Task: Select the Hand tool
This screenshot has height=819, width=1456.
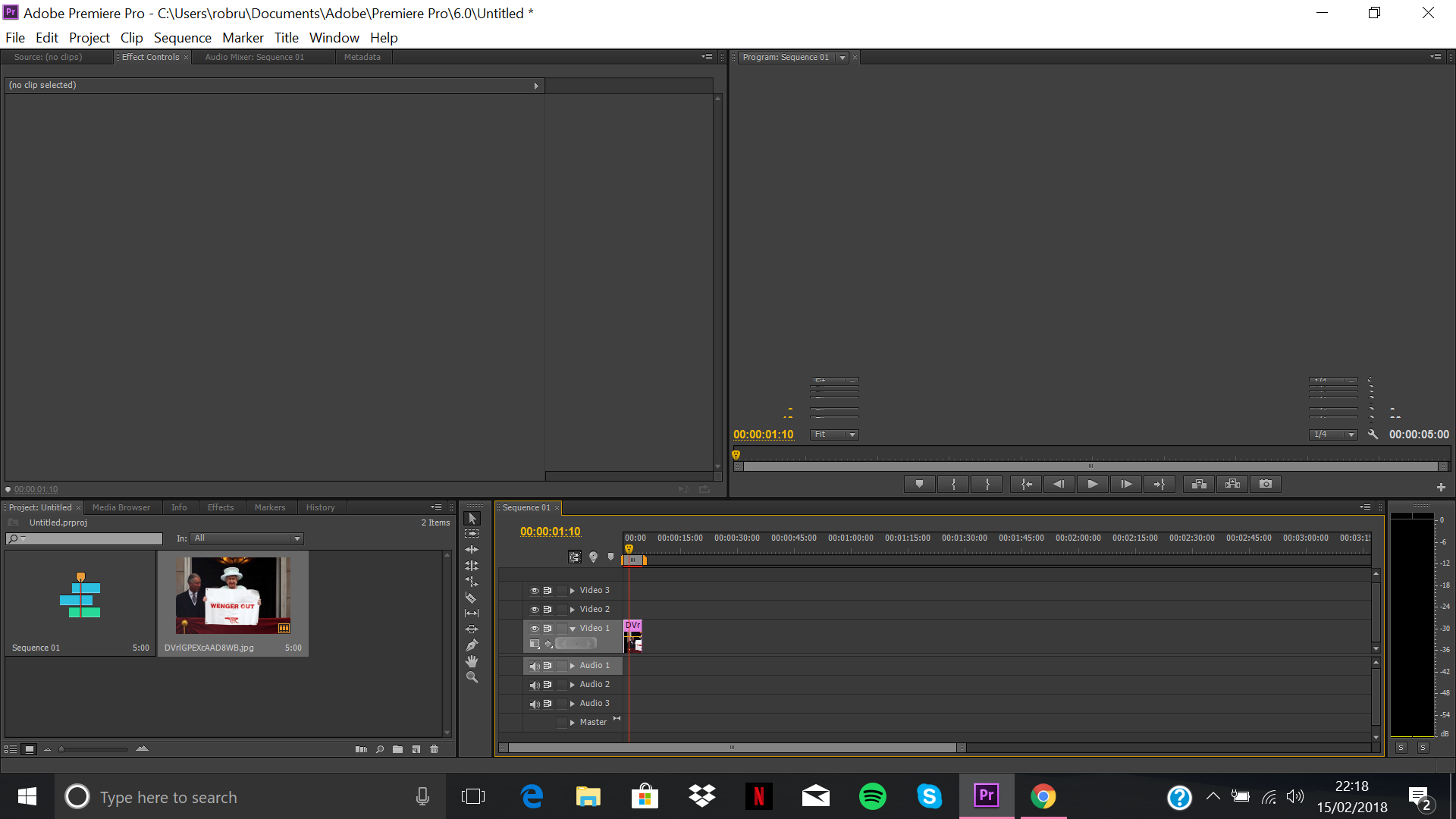Action: (x=472, y=661)
